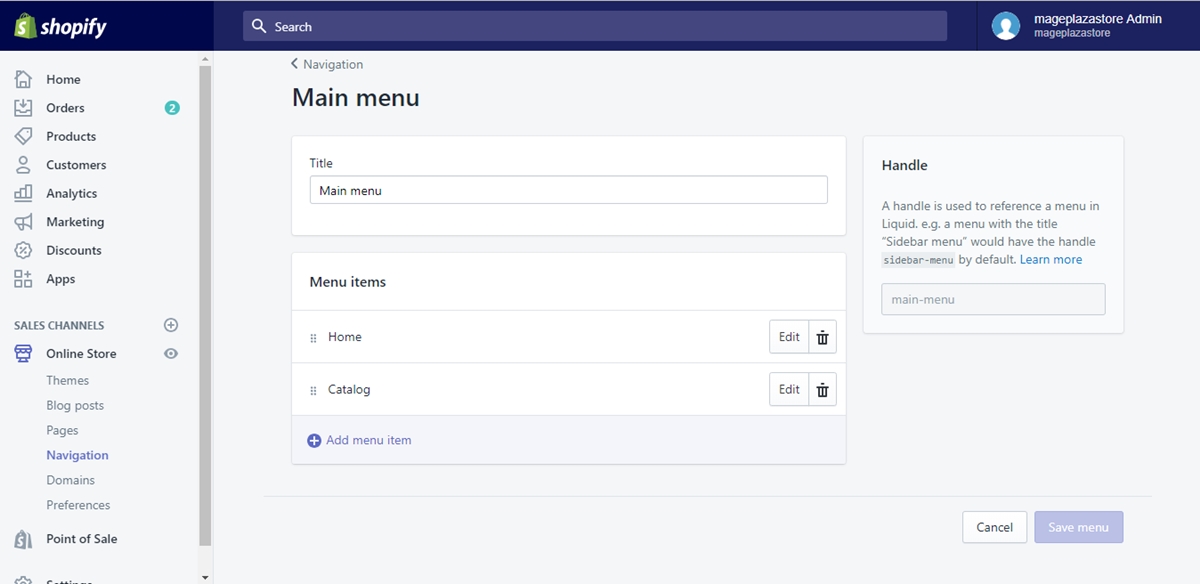Go to Domains under Online Store
The height and width of the screenshot is (584, 1200).
(70, 480)
